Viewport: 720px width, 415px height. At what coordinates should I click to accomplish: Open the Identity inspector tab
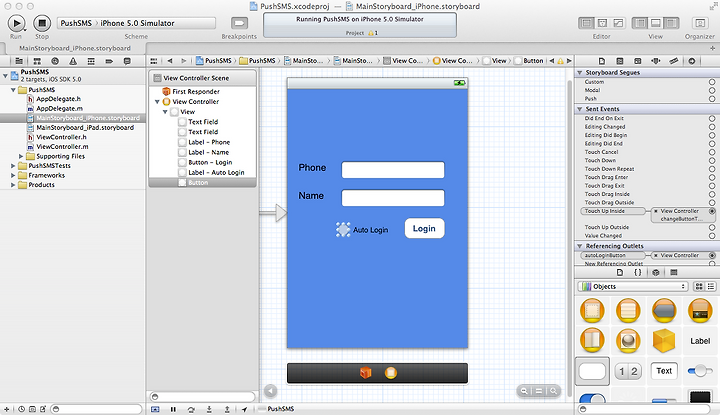[637, 61]
